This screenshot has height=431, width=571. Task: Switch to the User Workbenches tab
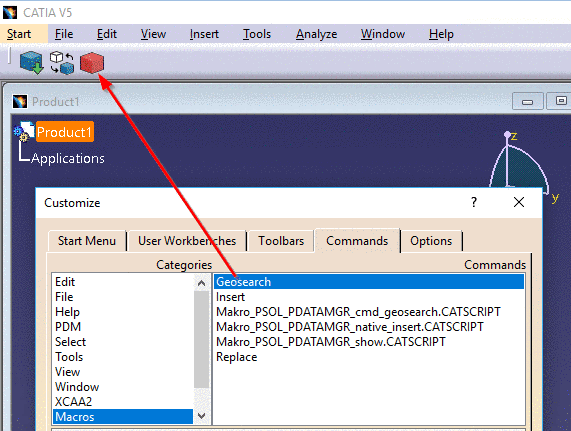[x=187, y=241]
